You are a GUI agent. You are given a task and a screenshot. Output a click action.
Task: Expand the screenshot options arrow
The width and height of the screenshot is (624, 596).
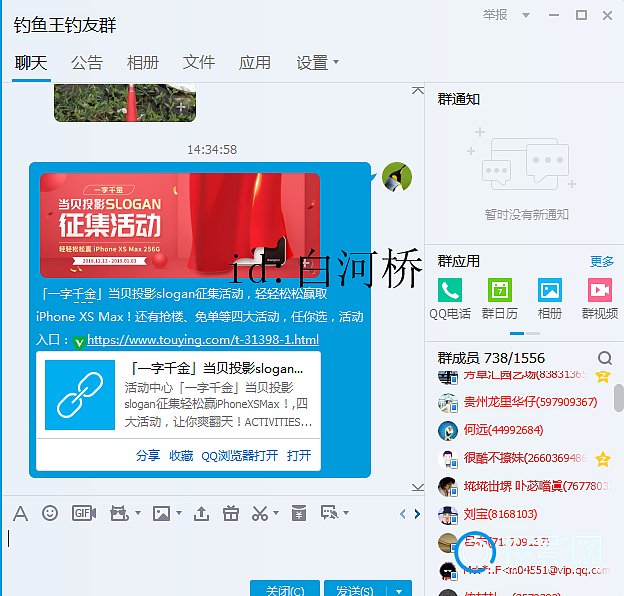(x=276, y=513)
